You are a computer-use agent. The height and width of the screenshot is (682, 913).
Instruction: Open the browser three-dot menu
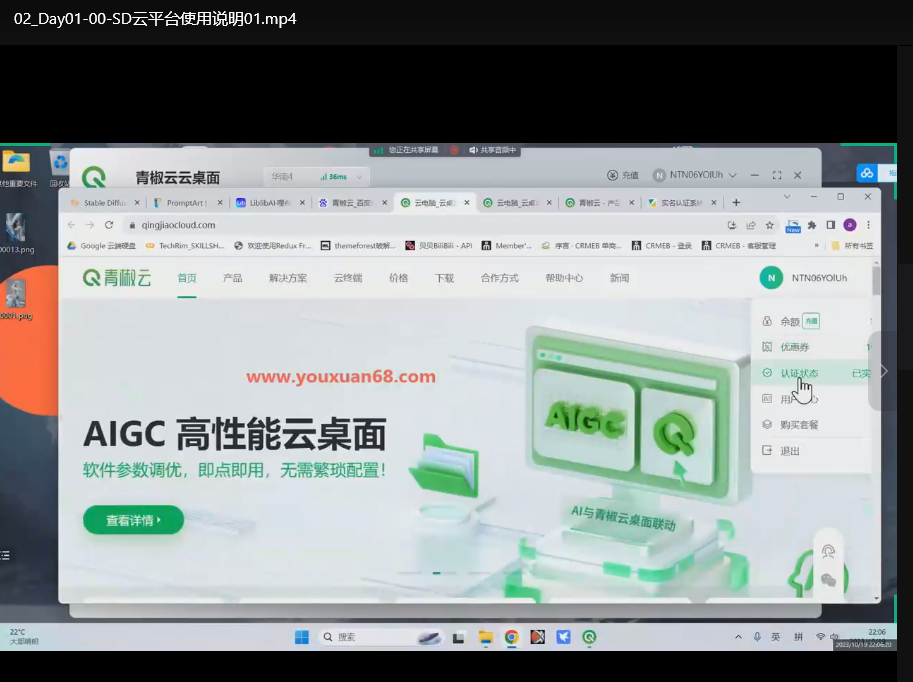(x=868, y=225)
